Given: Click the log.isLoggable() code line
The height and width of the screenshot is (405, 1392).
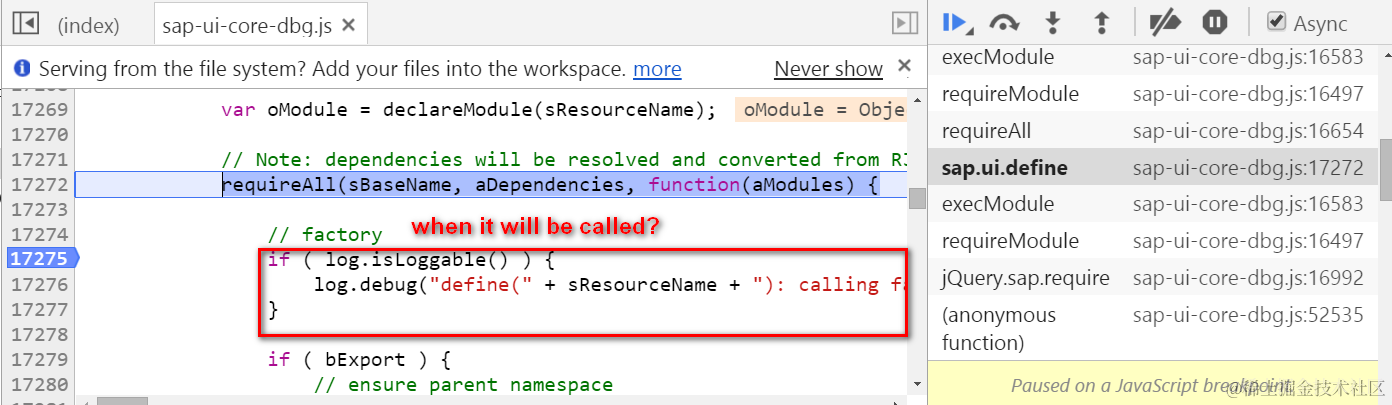Looking at the screenshot, I should click(410, 259).
